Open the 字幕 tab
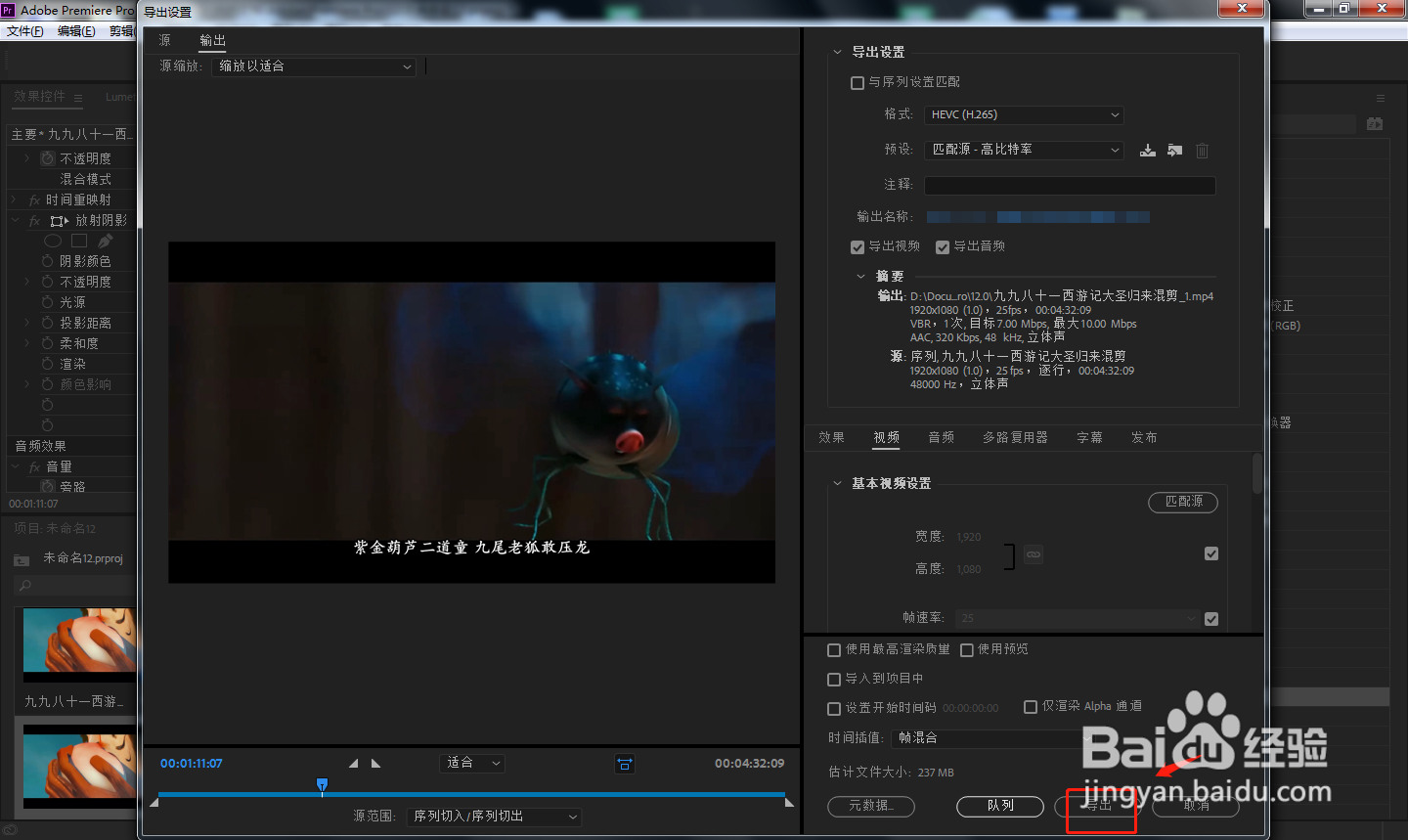 pyautogui.click(x=1089, y=438)
